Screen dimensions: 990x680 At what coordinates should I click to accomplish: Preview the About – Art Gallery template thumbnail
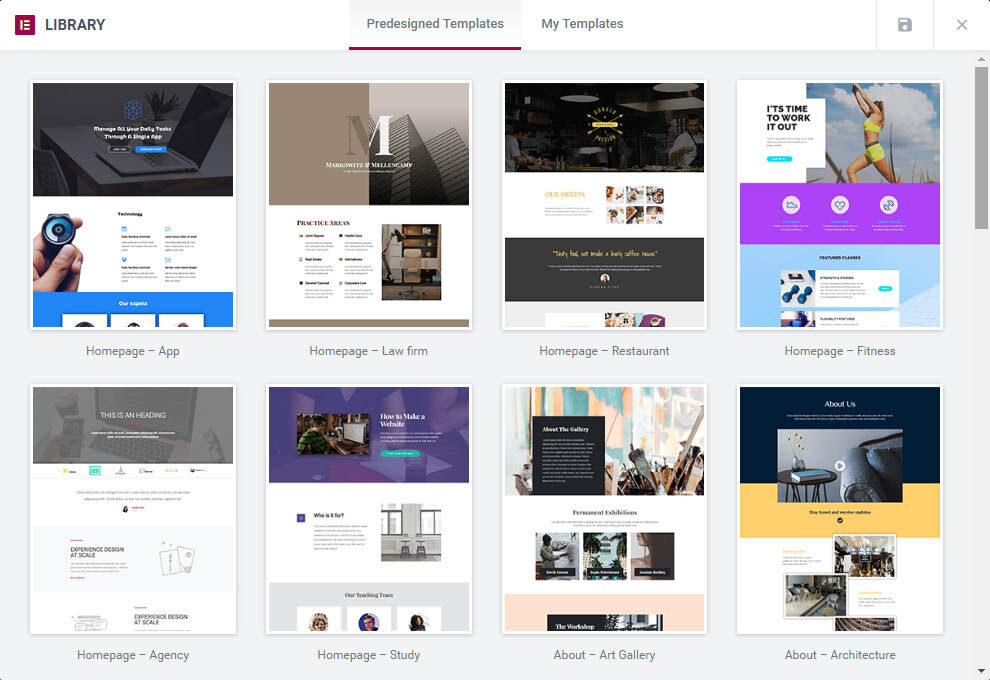tap(604, 509)
